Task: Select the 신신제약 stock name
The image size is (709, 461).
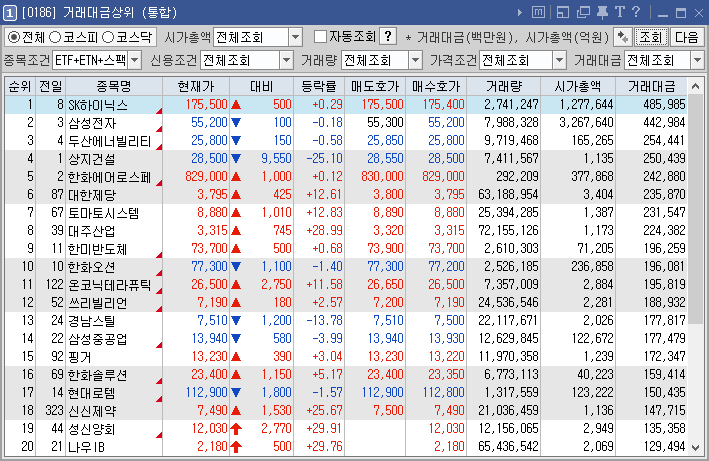Action: coord(92,411)
